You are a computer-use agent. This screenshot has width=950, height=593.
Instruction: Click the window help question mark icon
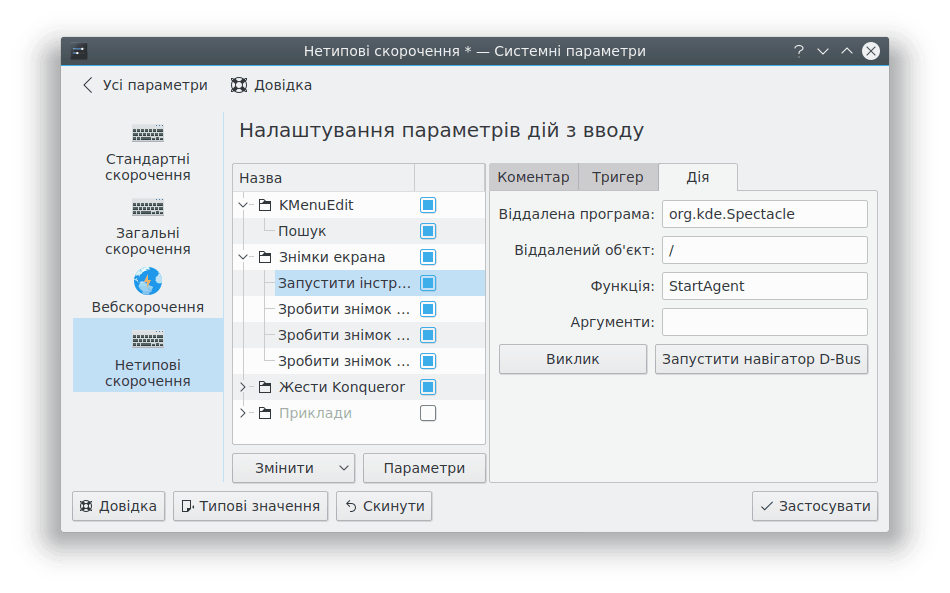point(799,51)
